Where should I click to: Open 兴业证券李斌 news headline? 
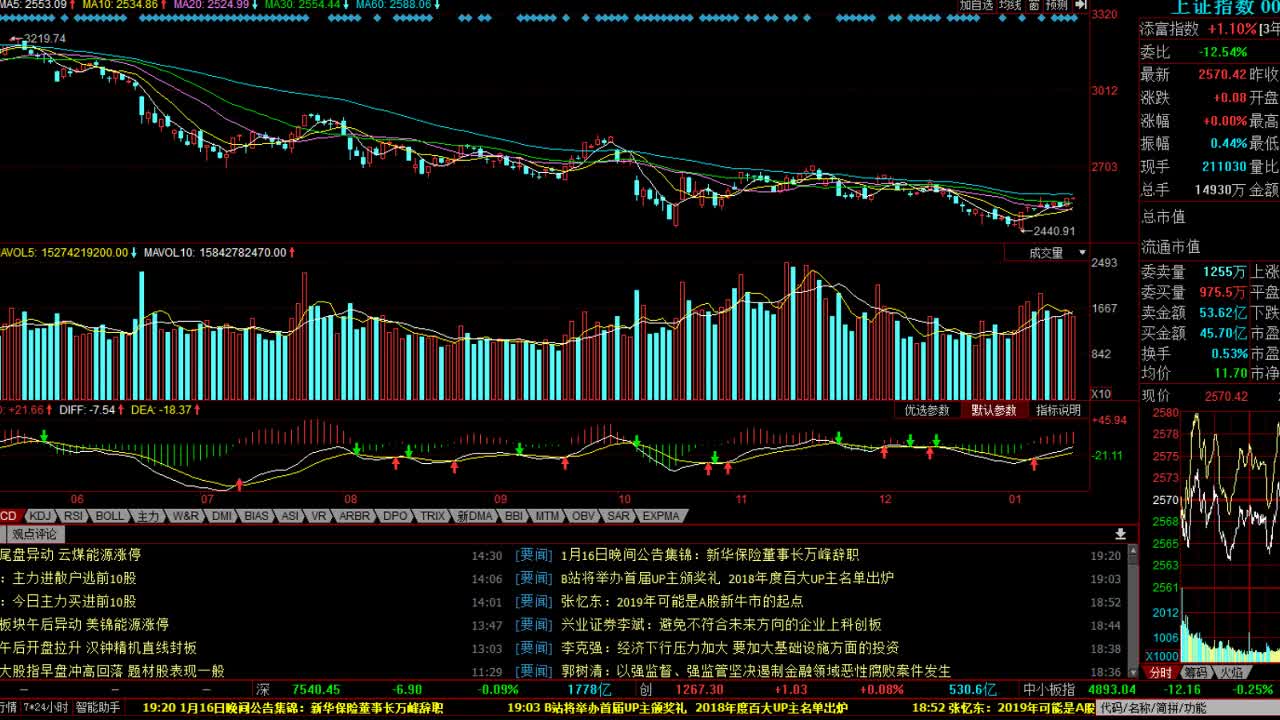pos(721,624)
